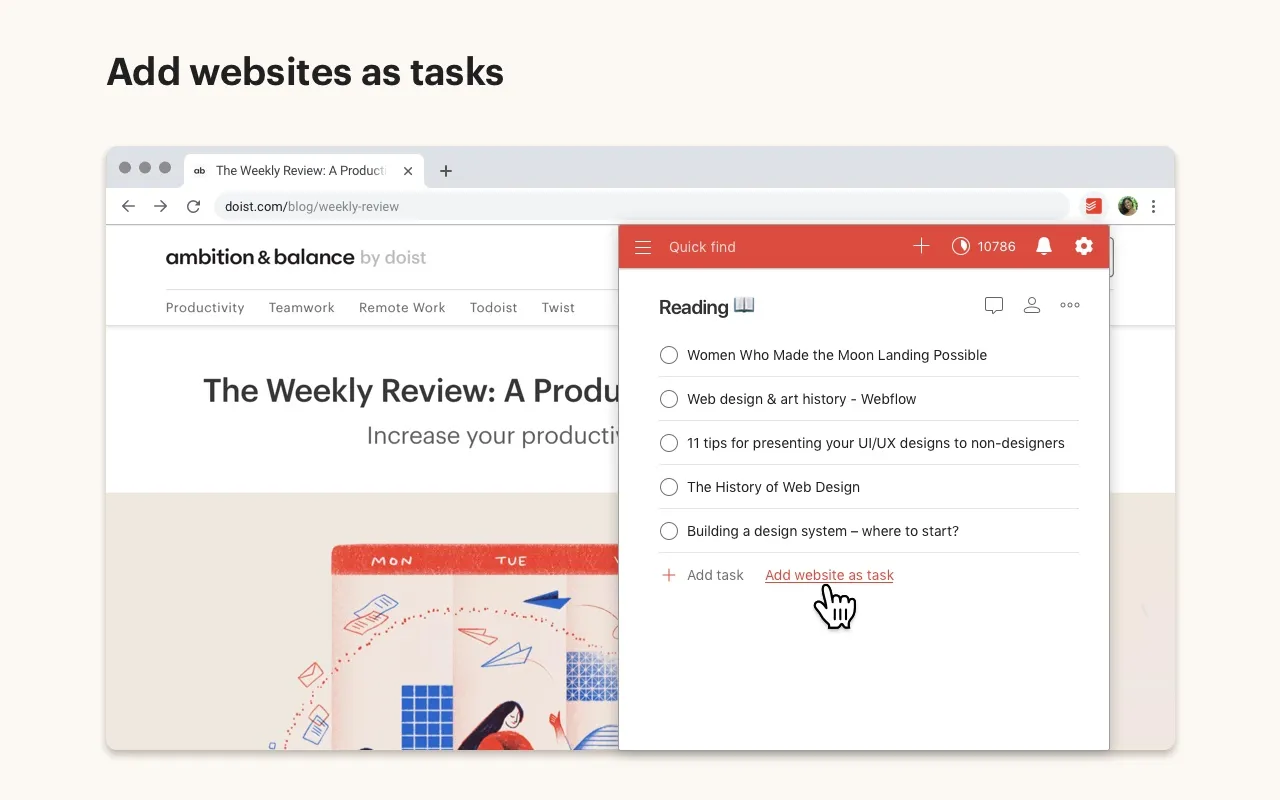Click the Add website as task link

[x=829, y=575]
